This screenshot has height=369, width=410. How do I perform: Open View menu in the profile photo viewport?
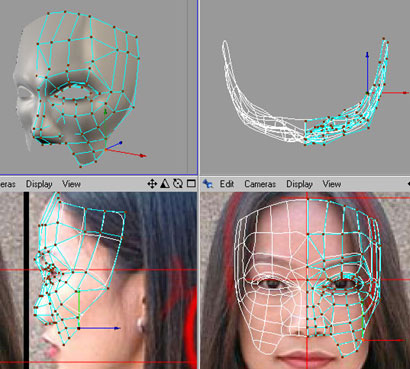(x=71, y=184)
